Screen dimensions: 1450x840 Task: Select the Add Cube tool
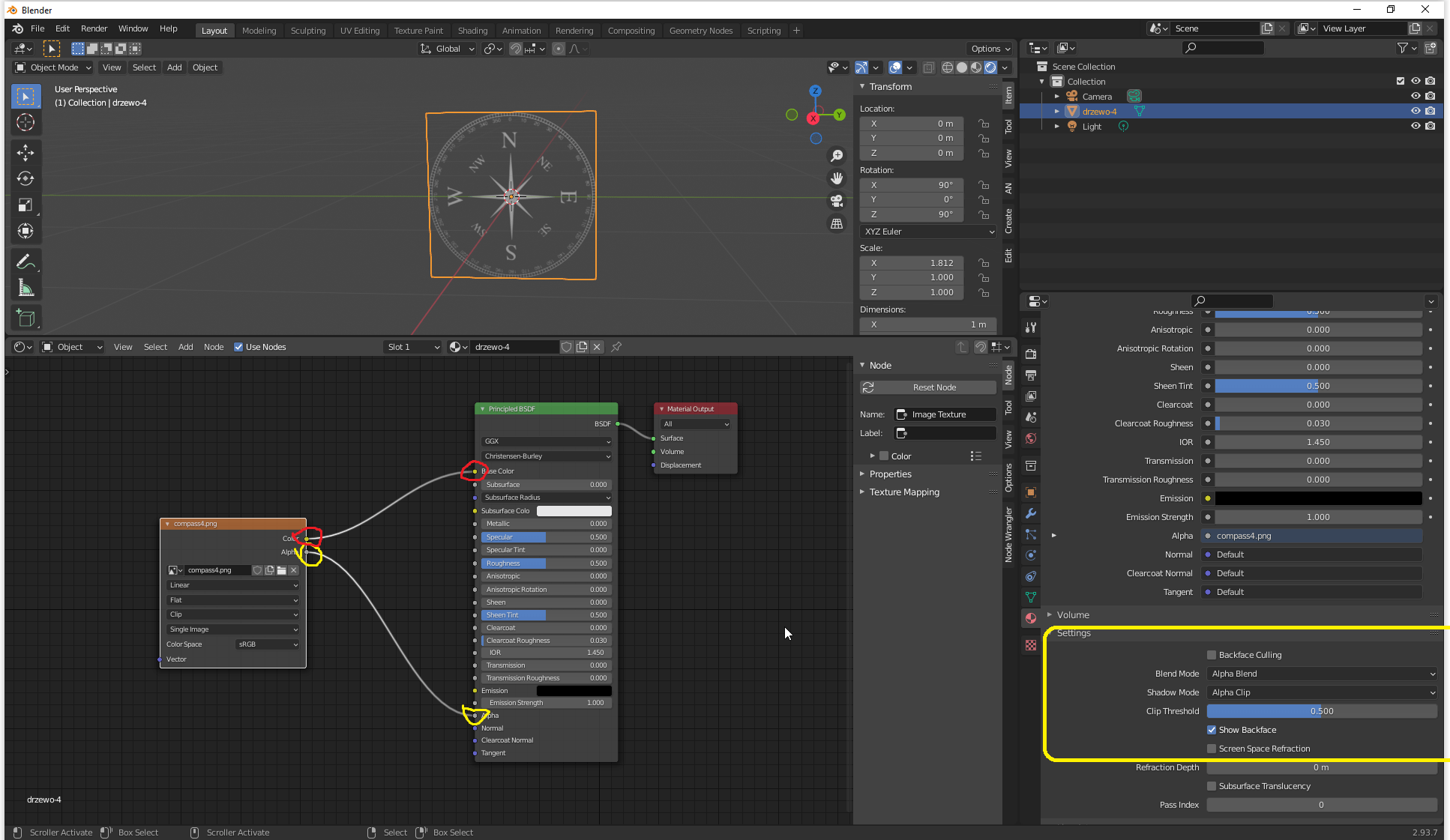(25, 318)
